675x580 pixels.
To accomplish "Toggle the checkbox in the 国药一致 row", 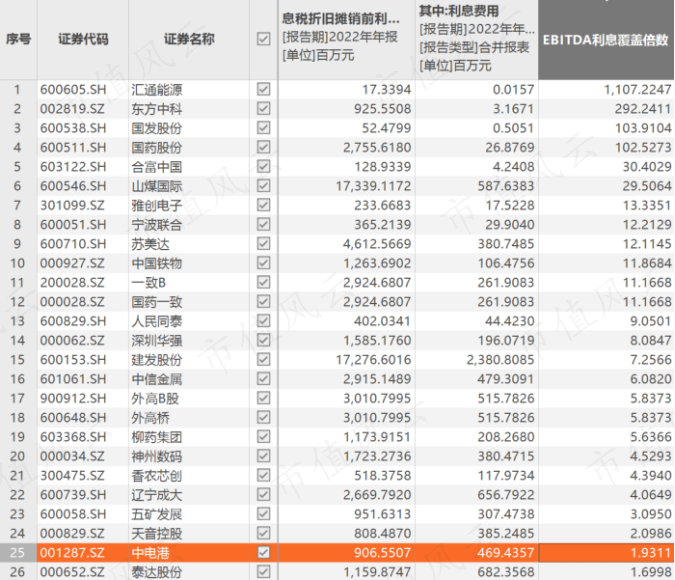I will [263, 301].
